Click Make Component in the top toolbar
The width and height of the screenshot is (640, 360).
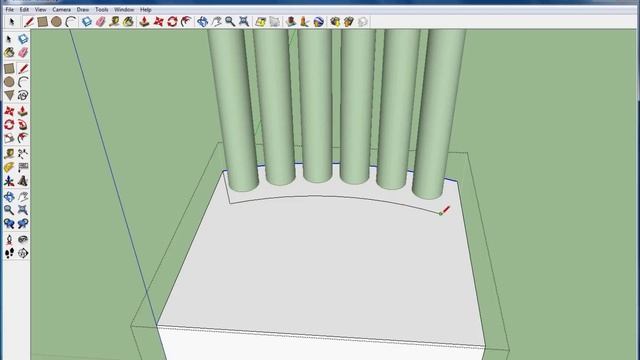tap(87, 22)
